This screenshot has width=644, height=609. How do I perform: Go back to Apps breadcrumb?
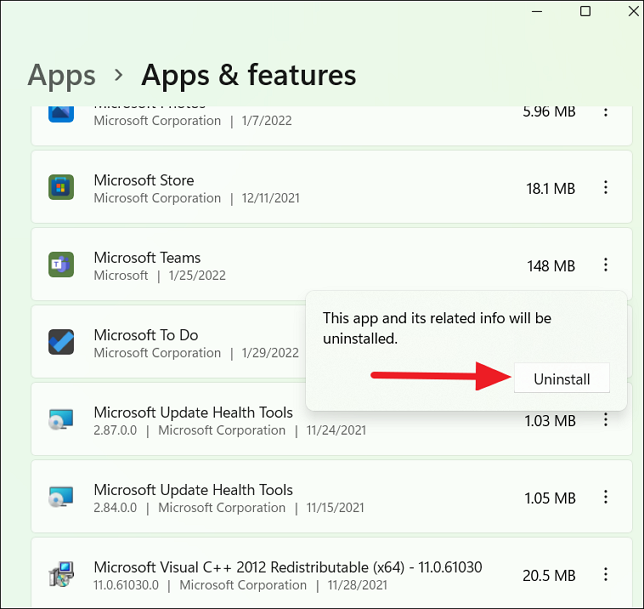coord(62,76)
